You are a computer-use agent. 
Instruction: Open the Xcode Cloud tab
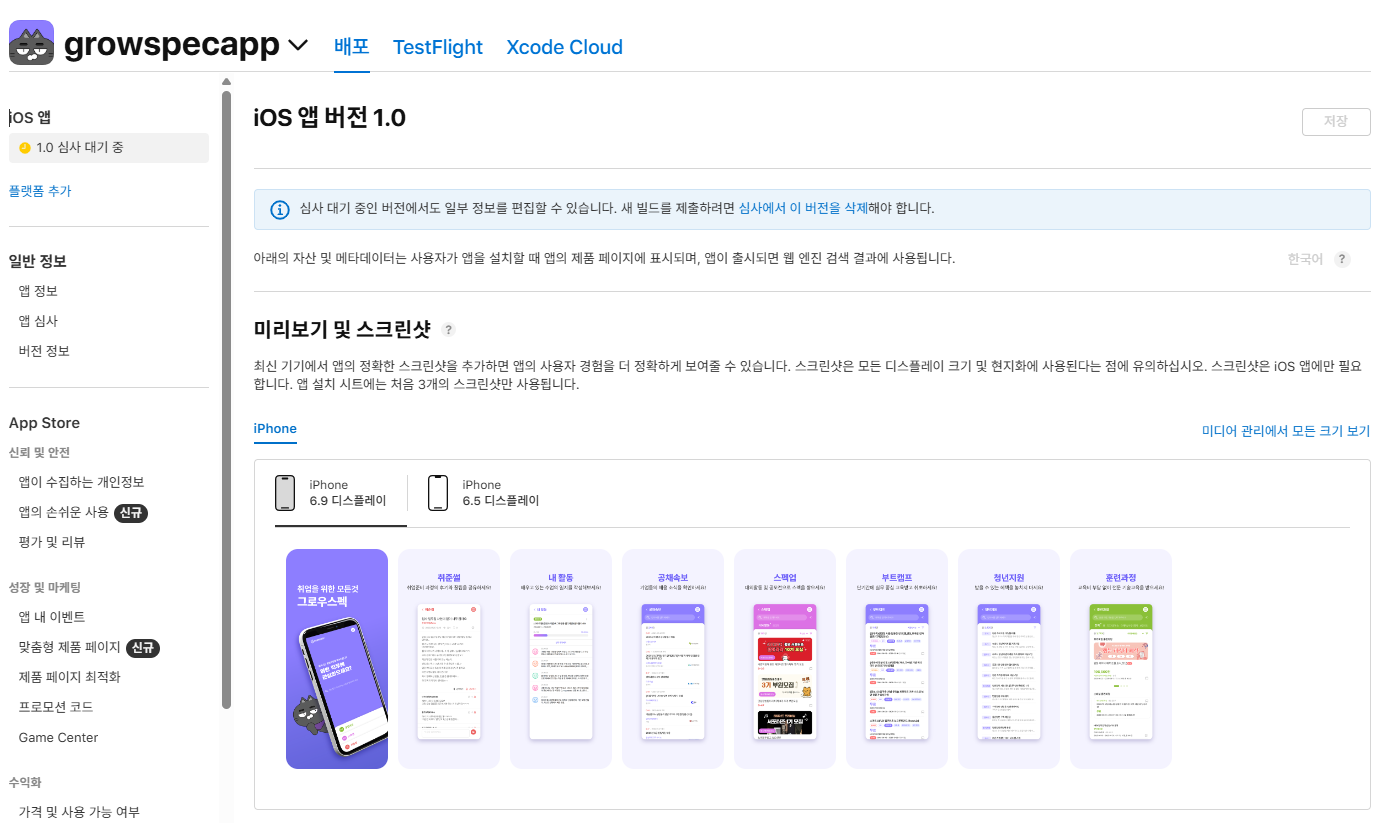[x=564, y=47]
